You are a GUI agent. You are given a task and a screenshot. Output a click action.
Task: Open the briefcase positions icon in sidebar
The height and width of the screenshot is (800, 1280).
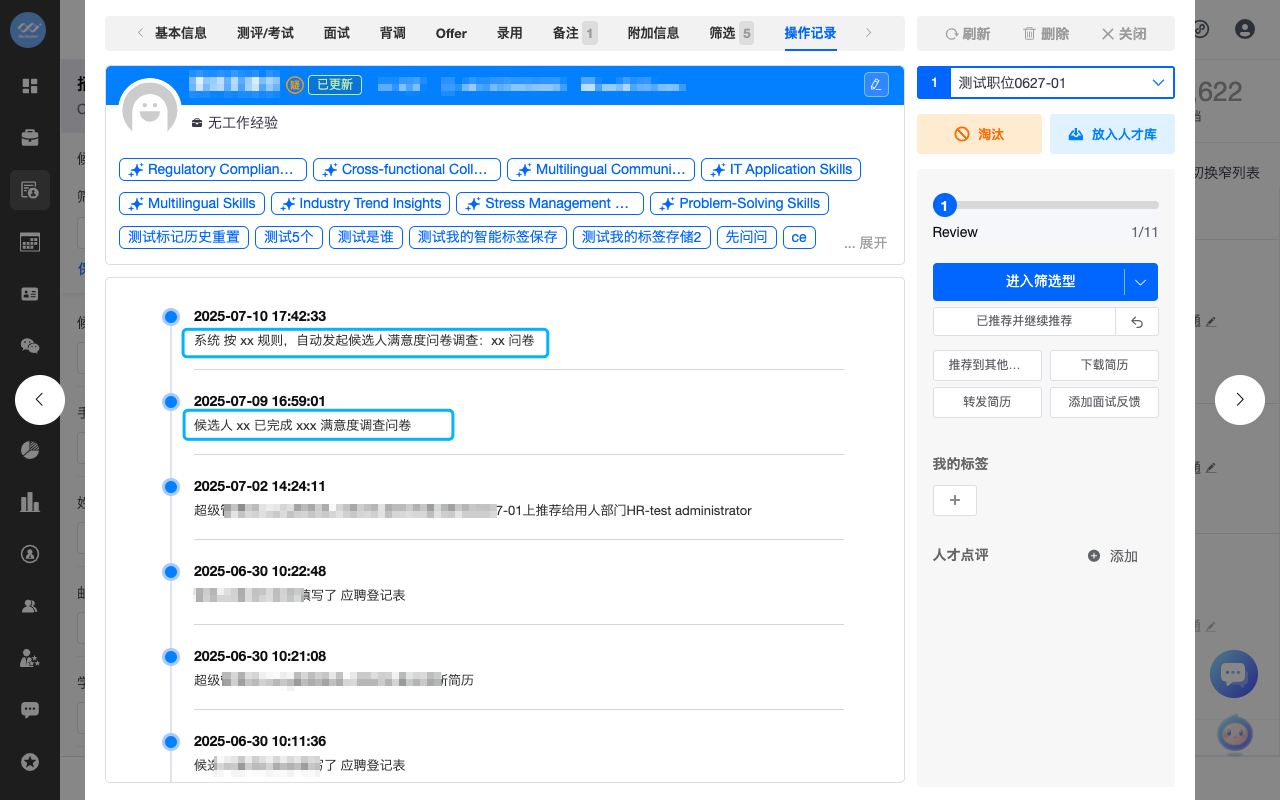point(30,137)
